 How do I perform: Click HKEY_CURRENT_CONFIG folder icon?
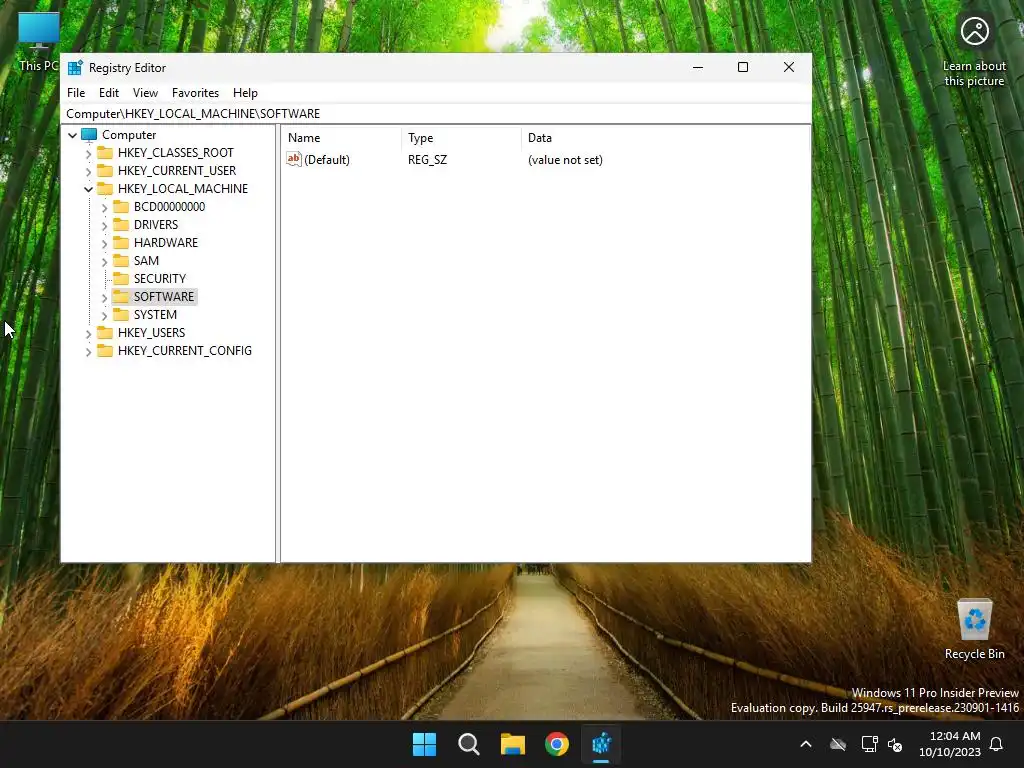click(x=104, y=350)
